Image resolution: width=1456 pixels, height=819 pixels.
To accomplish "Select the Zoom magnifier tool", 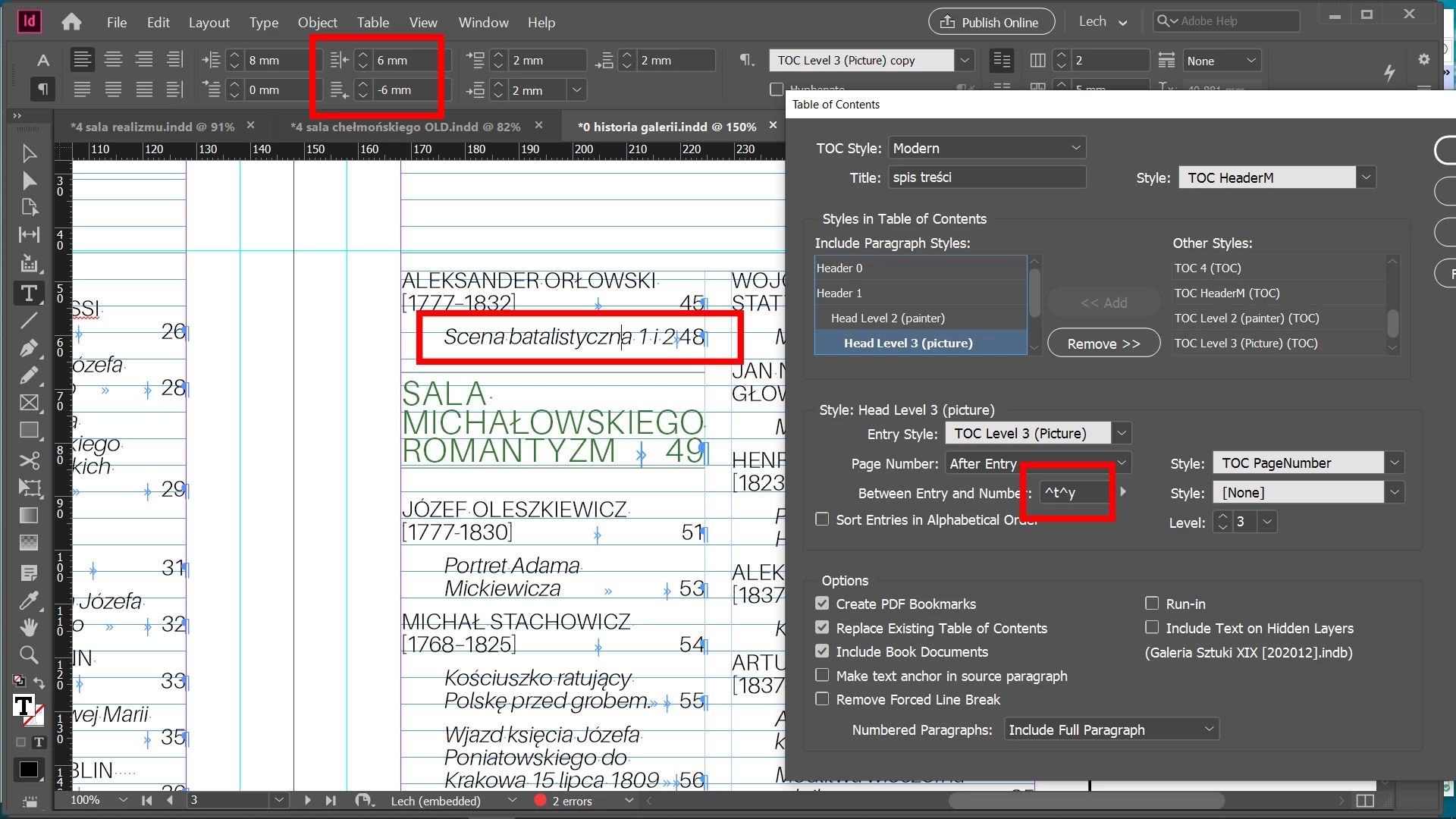I will pyautogui.click(x=29, y=654).
